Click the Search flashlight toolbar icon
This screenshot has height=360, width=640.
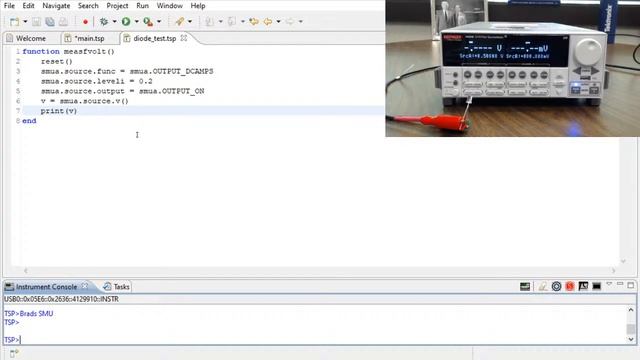pos(179,22)
